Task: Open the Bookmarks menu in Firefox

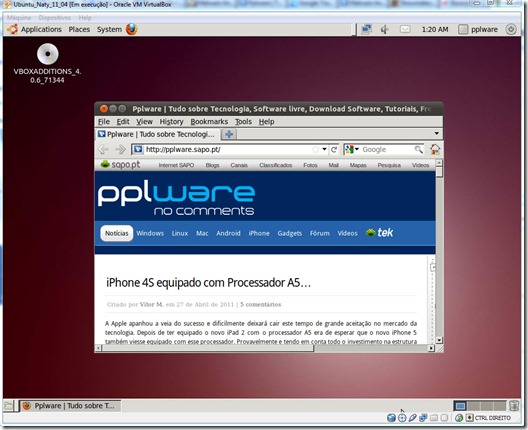Action: pyautogui.click(x=209, y=122)
